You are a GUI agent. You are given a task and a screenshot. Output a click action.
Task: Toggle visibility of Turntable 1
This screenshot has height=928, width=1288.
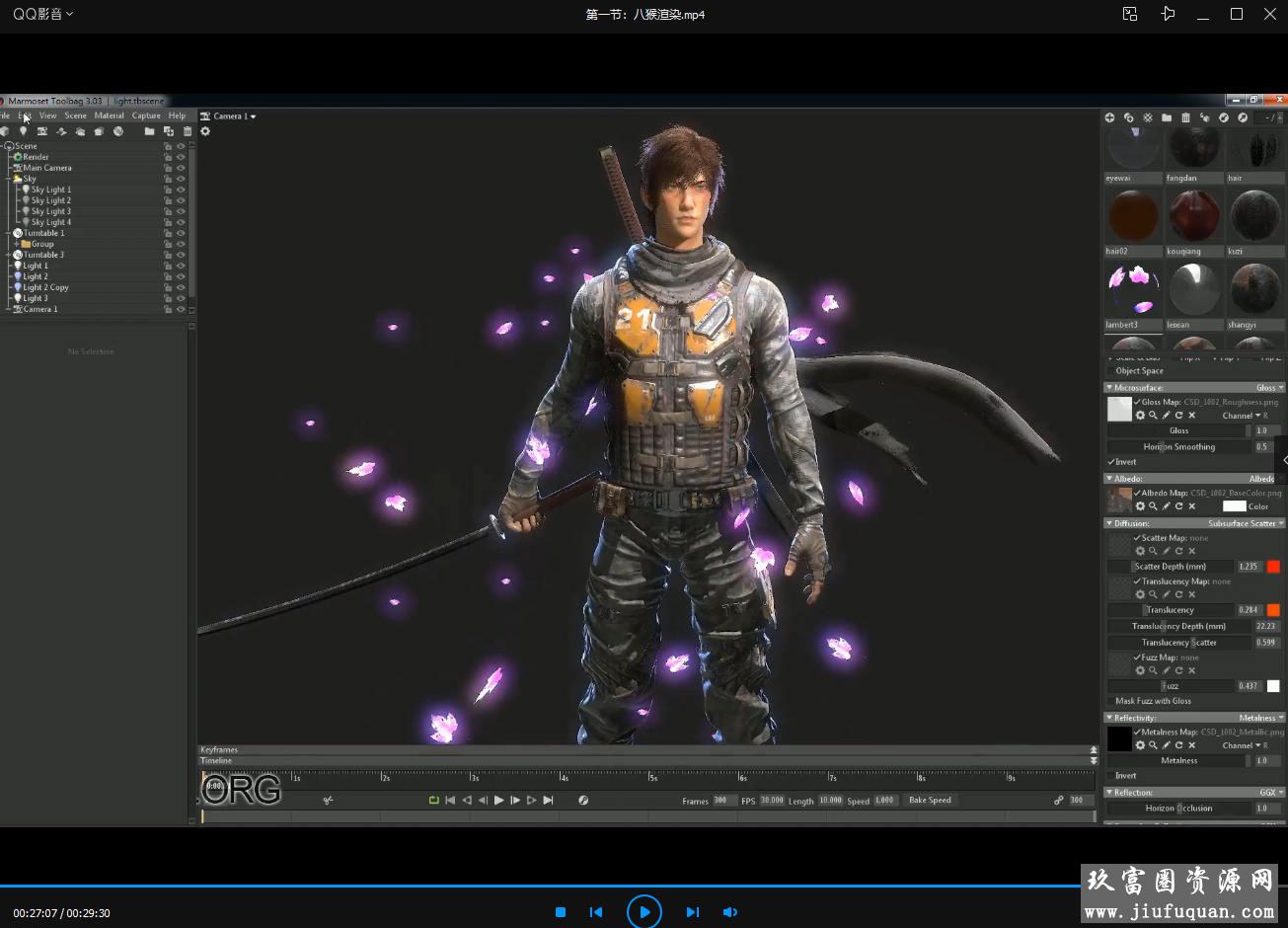pos(181,233)
